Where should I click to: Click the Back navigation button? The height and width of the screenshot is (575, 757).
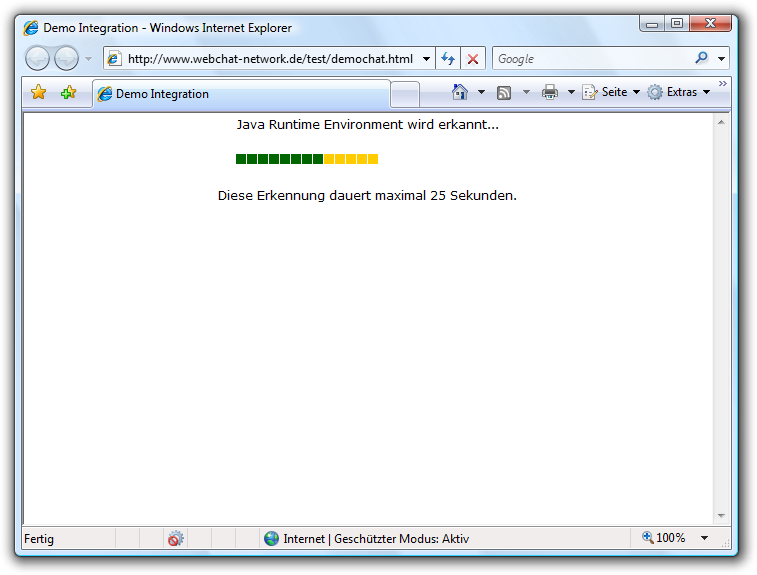pos(37,59)
